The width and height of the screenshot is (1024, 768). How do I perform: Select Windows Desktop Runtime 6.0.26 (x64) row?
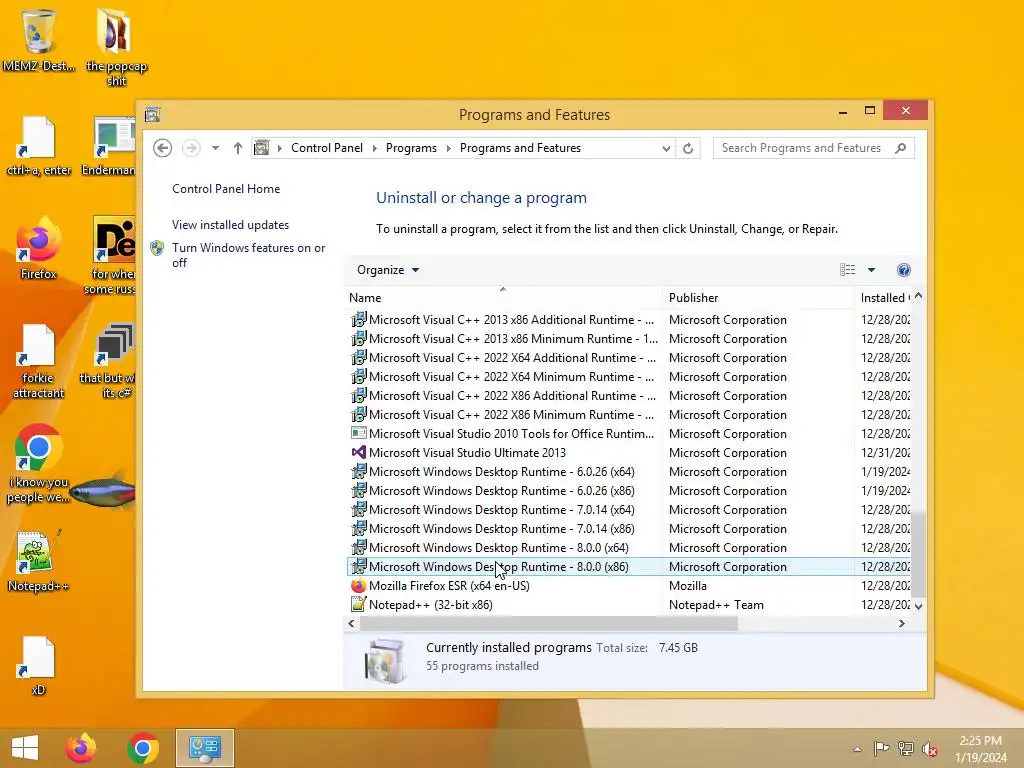click(x=628, y=472)
